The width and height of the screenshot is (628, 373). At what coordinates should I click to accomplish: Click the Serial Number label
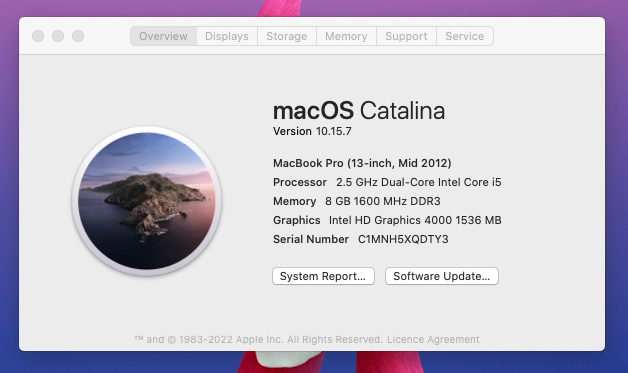coord(311,239)
